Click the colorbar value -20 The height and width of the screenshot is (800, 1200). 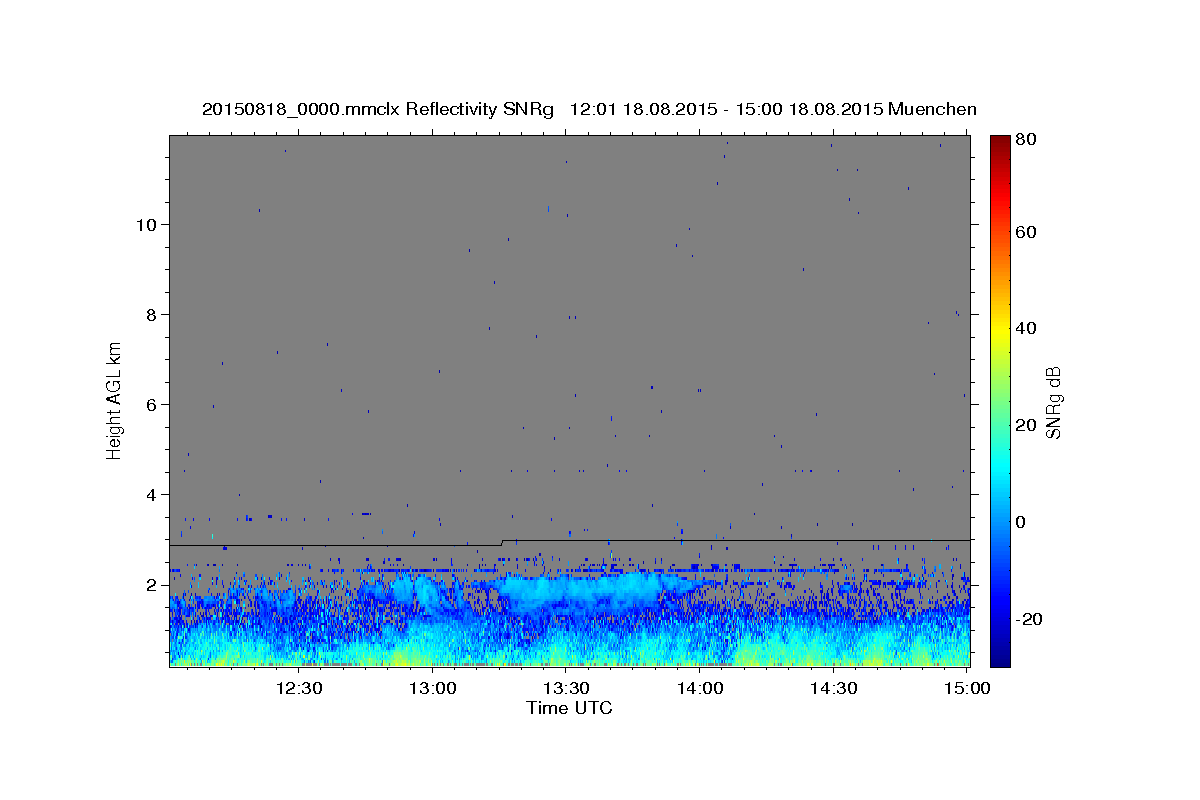click(1031, 619)
